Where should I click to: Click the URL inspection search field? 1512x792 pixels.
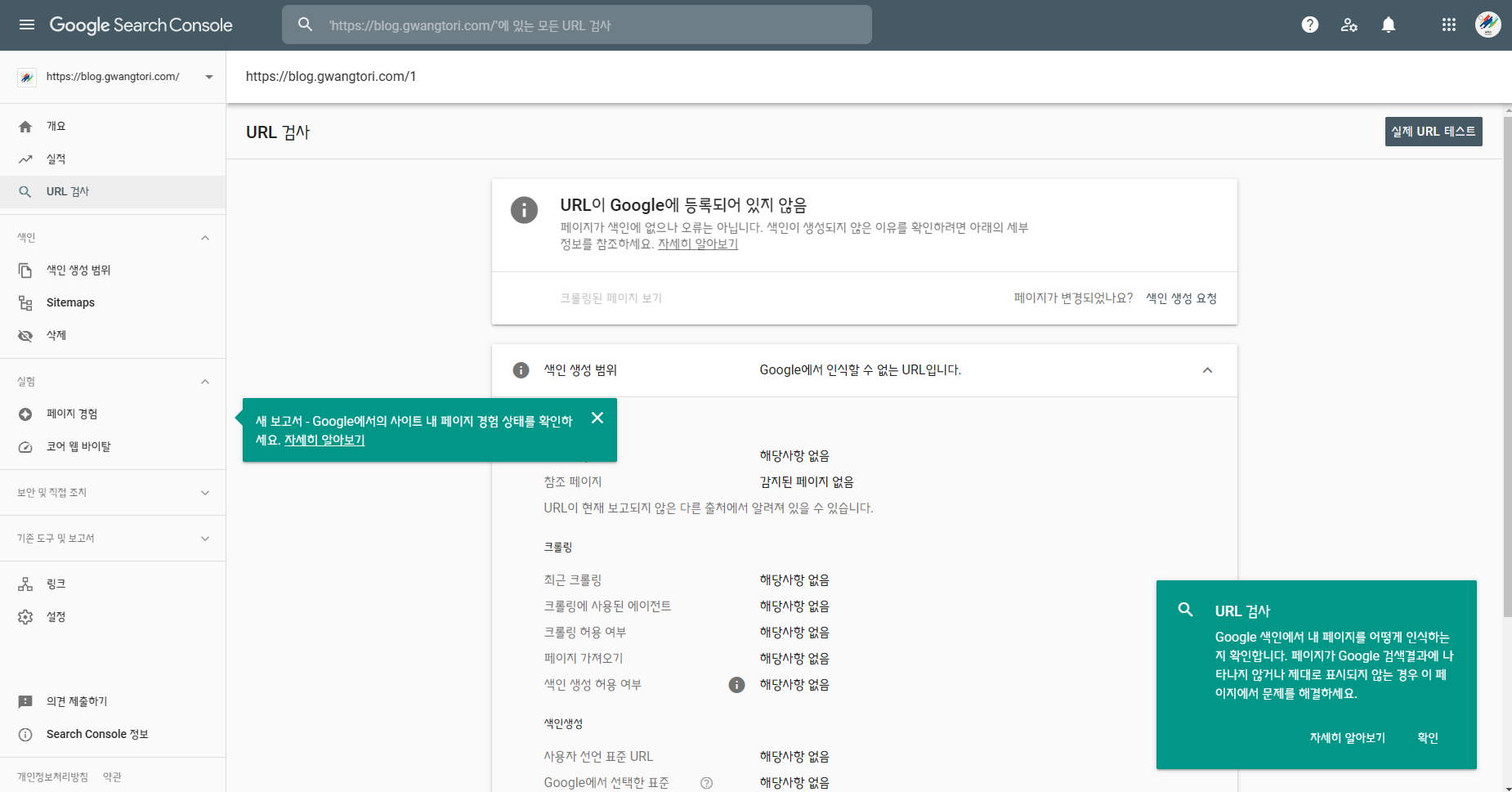[x=577, y=25]
